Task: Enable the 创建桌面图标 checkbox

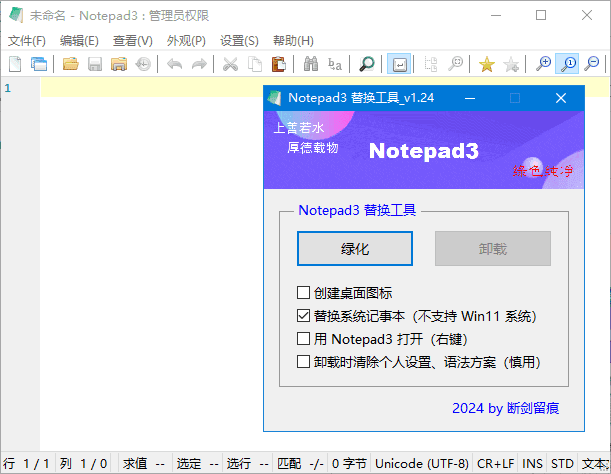Action: (304, 293)
